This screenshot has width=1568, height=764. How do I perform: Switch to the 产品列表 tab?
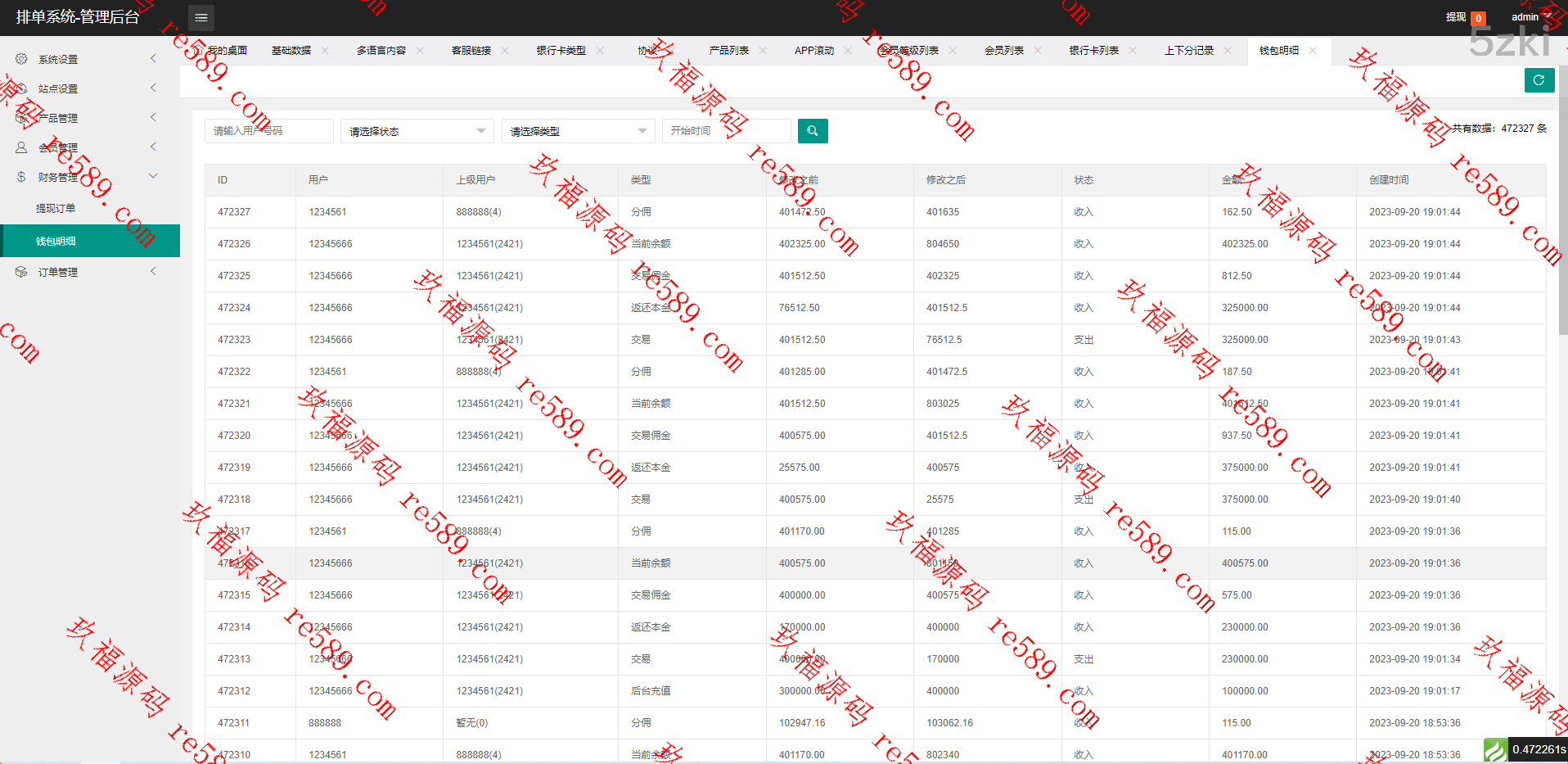coord(728,51)
